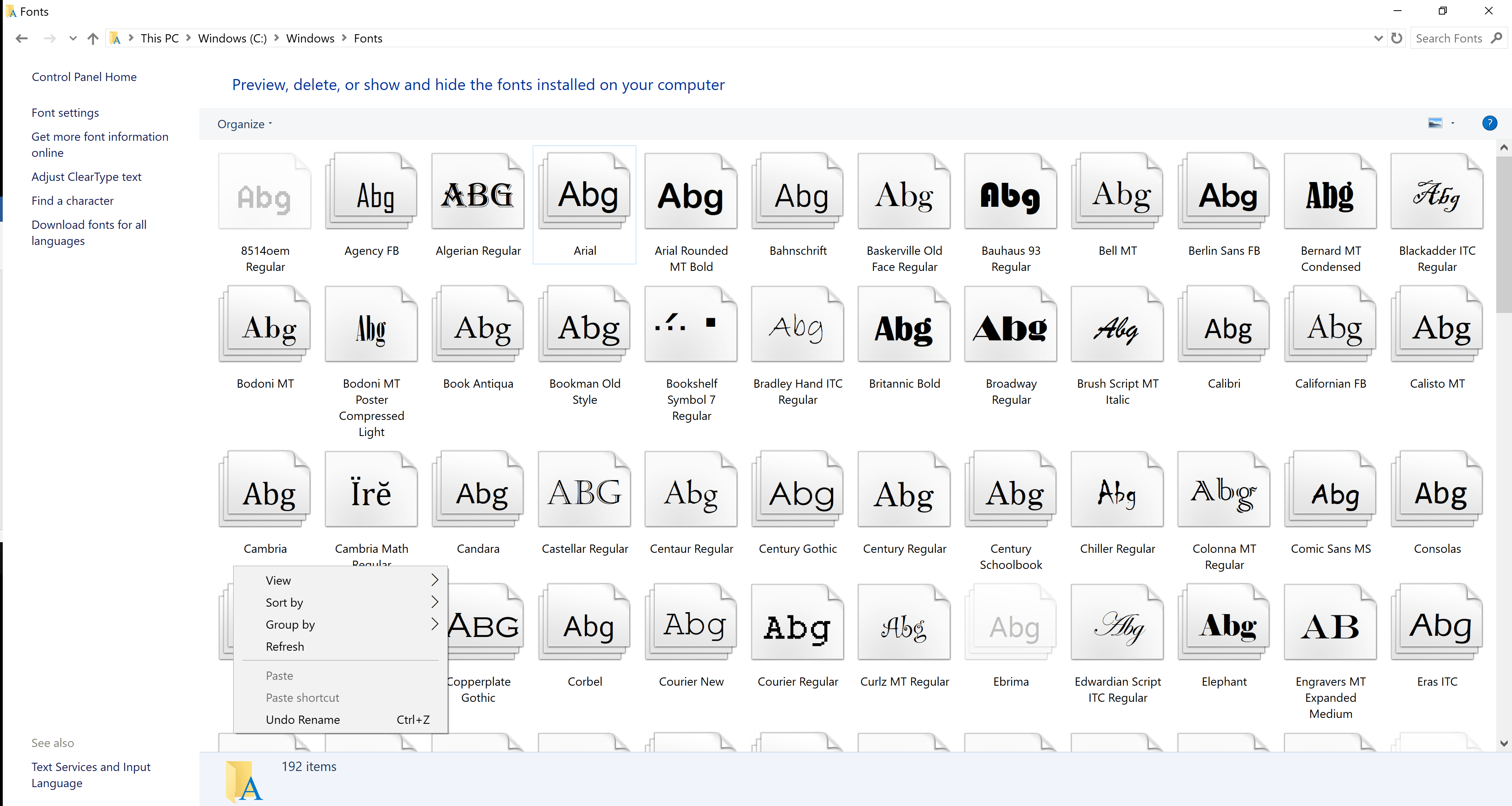
Task: Click the refresh icon beside address bar
Action: coord(1397,38)
